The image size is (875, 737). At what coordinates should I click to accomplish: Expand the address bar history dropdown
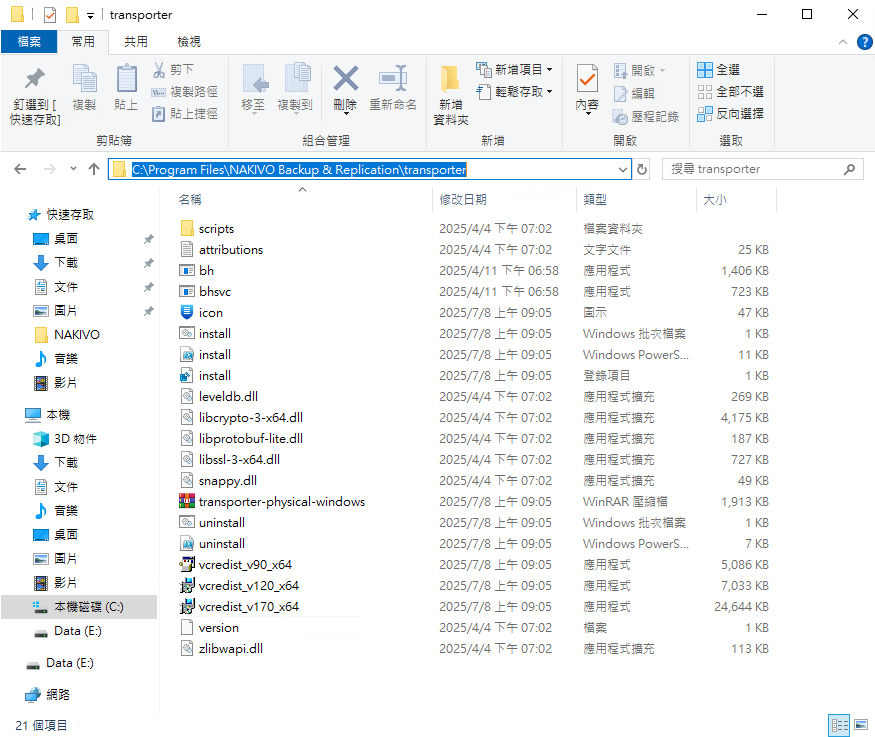tap(623, 170)
